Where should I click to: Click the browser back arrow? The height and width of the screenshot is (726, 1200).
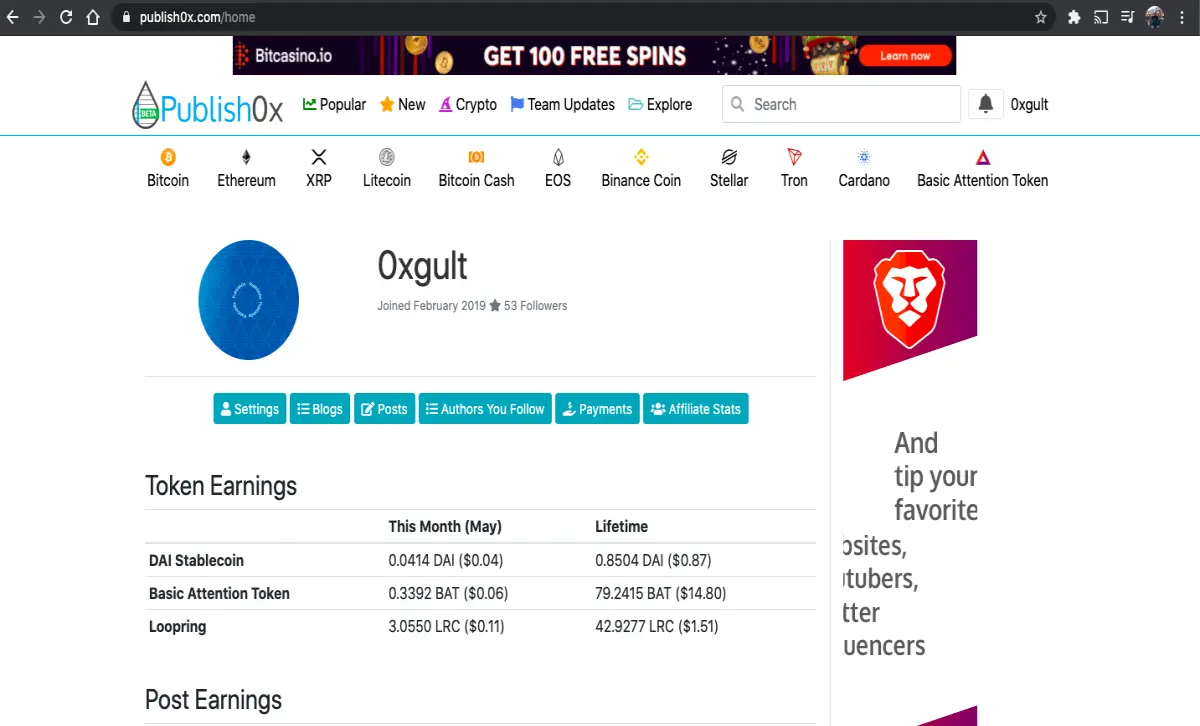pyautogui.click(x=13, y=17)
